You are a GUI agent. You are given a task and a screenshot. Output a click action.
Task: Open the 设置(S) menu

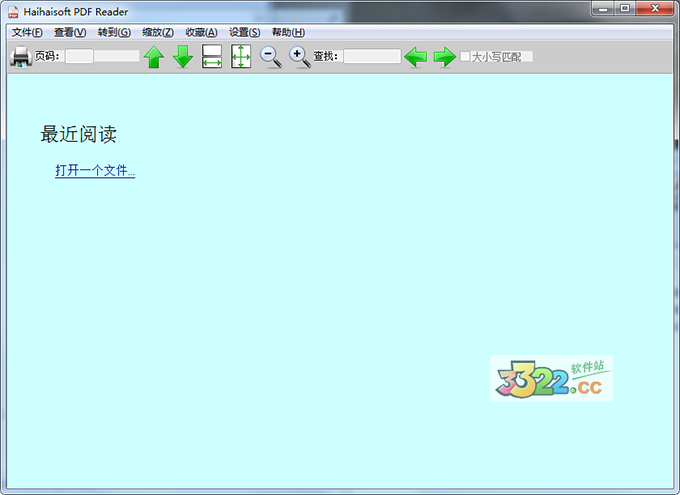245,33
